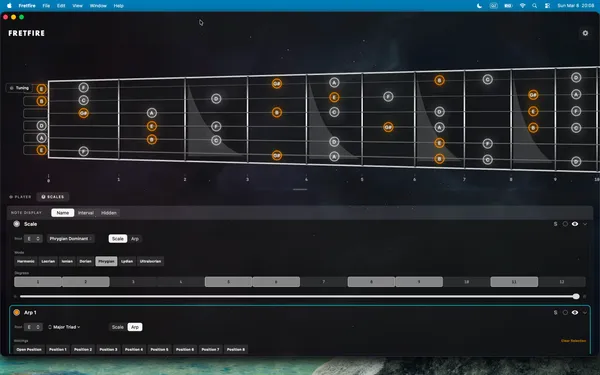
Task: Switch to the Player tab
Action: tap(20, 197)
